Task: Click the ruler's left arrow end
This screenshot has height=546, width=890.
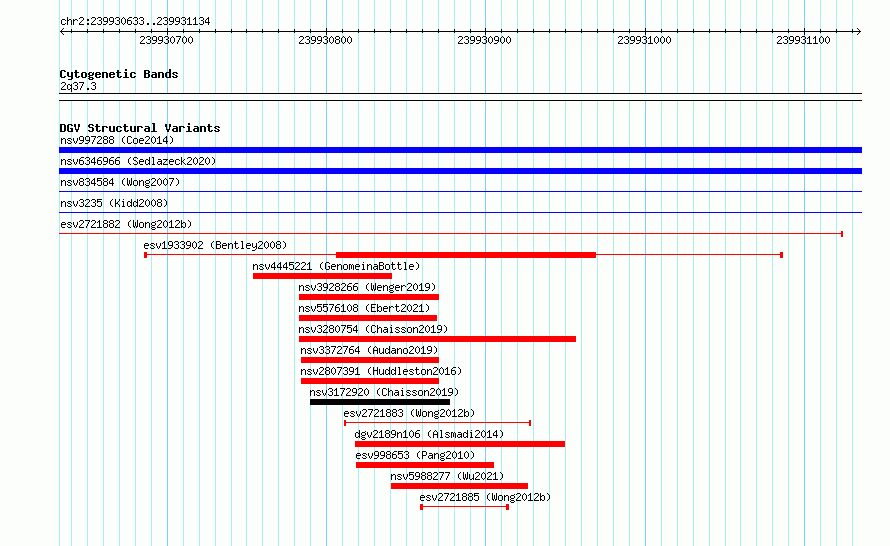Action: click(x=62, y=32)
